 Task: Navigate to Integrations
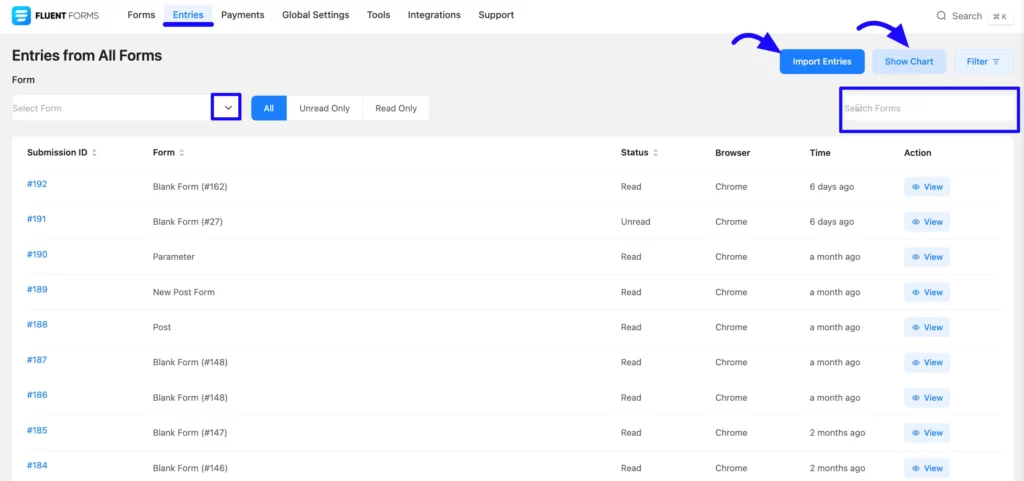coord(434,15)
